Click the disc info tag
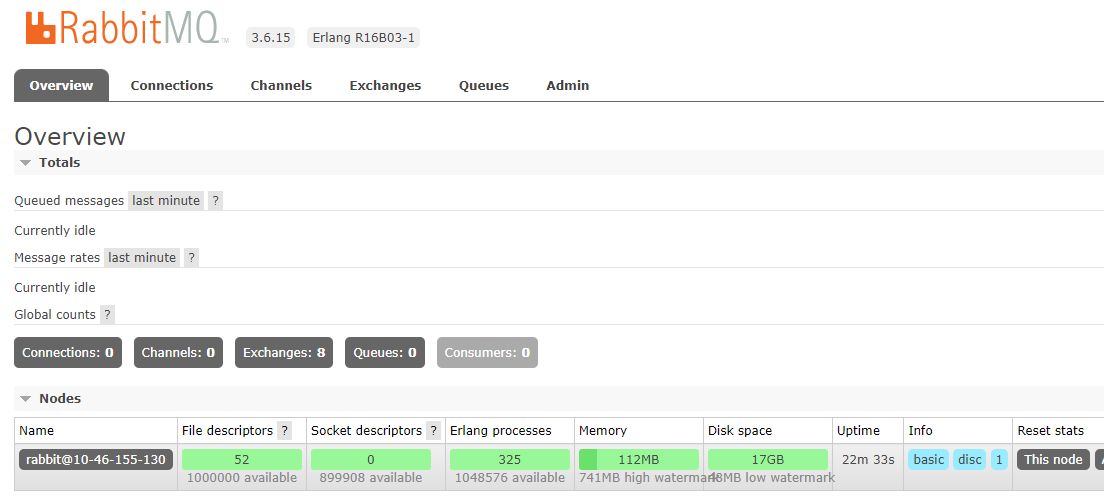This screenshot has width=1104, height=498. (970, 459)
